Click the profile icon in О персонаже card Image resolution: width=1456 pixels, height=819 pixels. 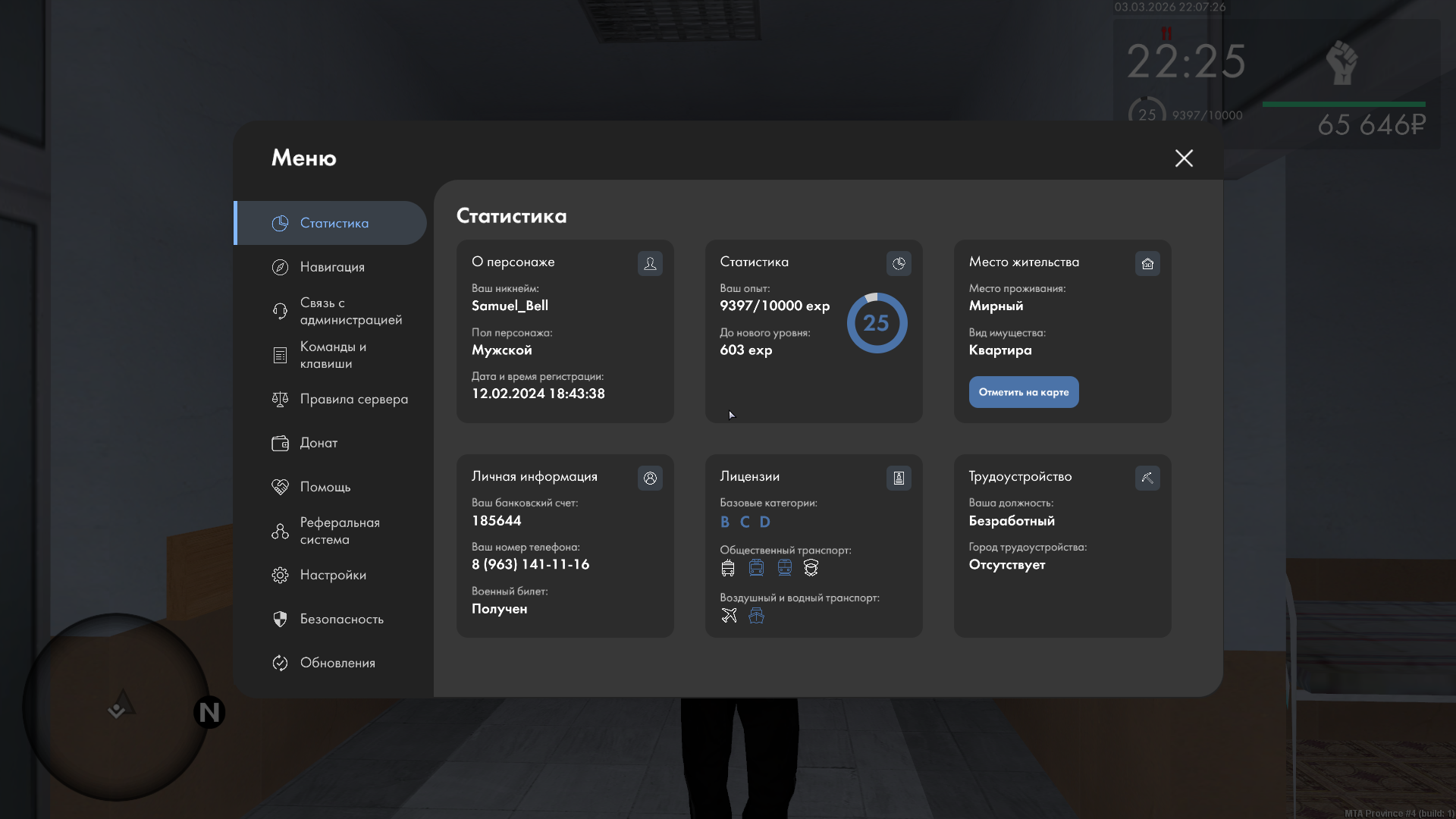[650, 264]
